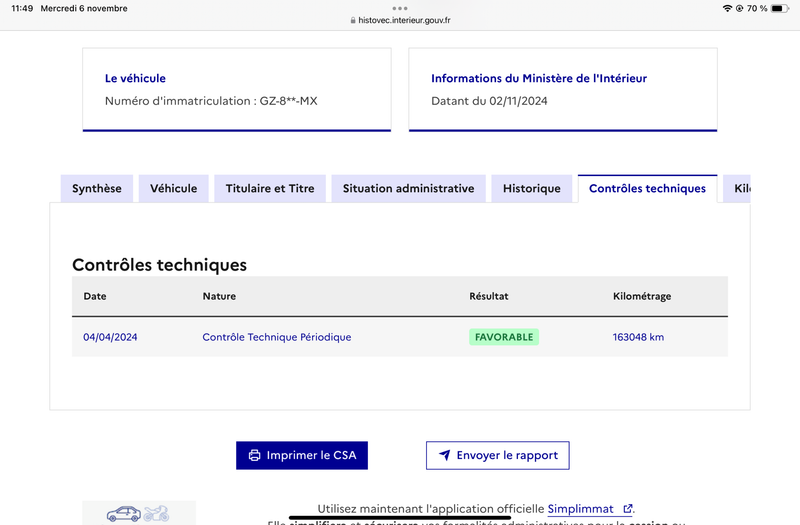The height and width of the screenshot is (525, 800).
Task: Click the Date column header
Action: (x=95, y=296)
